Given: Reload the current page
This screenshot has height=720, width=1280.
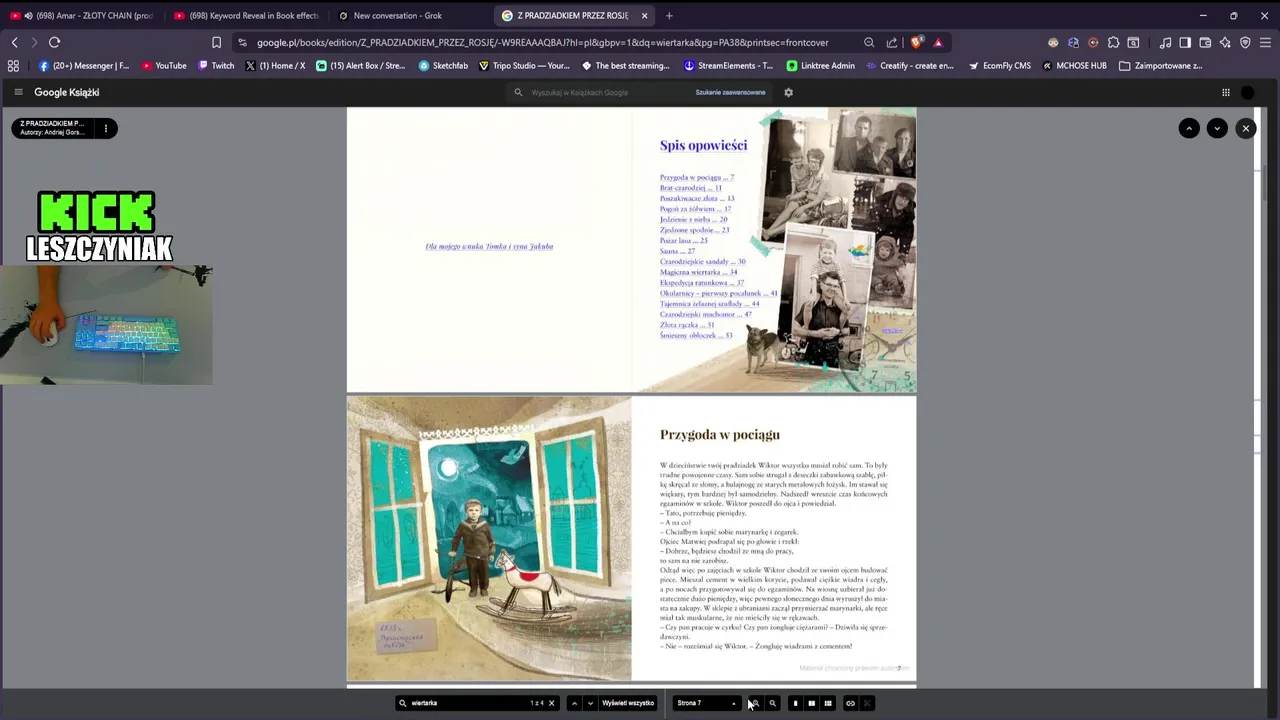Looking at the screenshot, I should click(x=54, y=42).
